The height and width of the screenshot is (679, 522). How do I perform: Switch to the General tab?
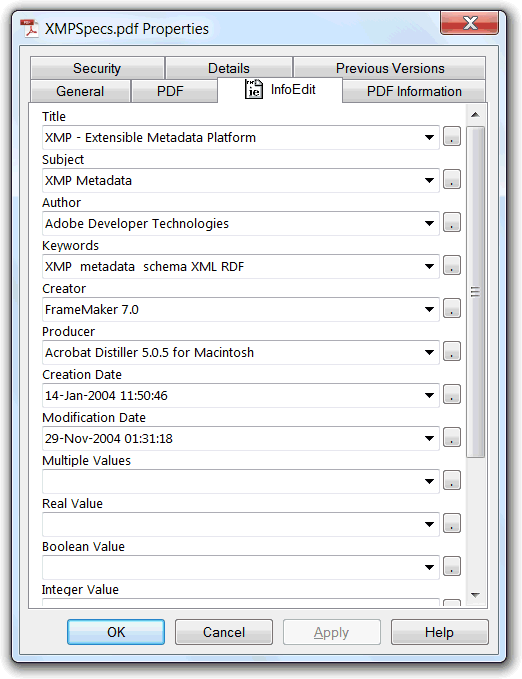80,91
